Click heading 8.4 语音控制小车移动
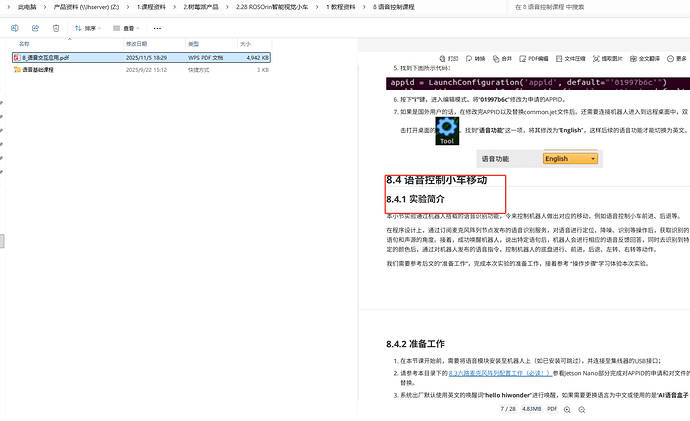The width and height of the screenshot is (690, 421). [437, 180]
